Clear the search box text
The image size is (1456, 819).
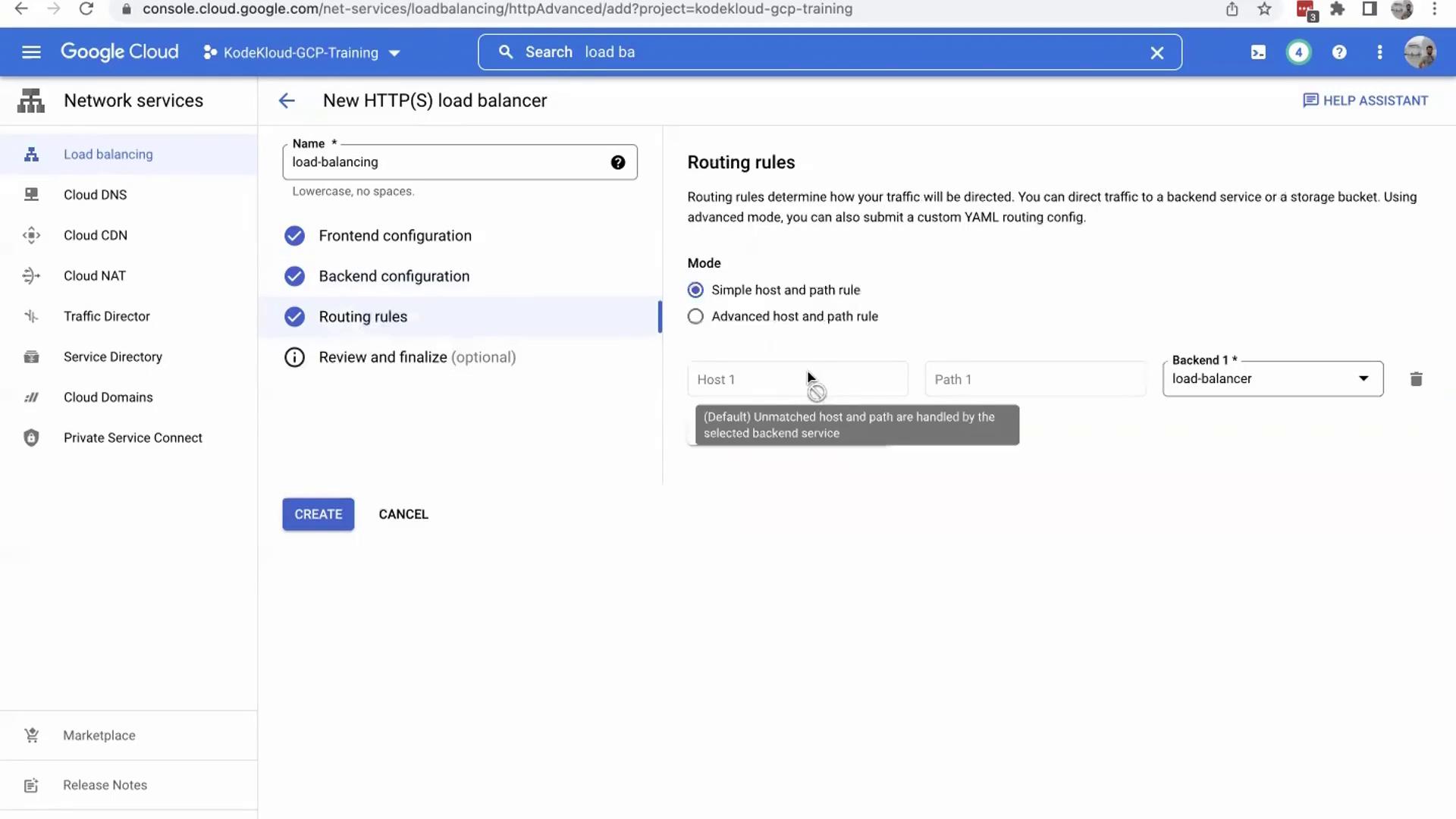1156,53
